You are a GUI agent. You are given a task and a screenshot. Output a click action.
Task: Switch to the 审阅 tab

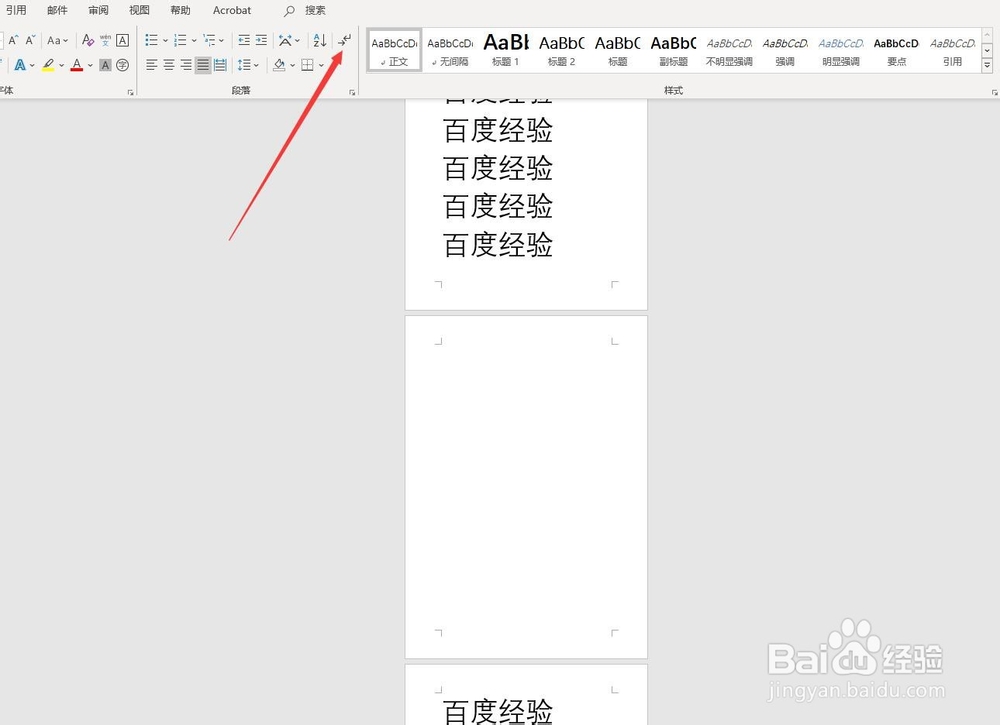pyautogui.click(x=98, y=10)
